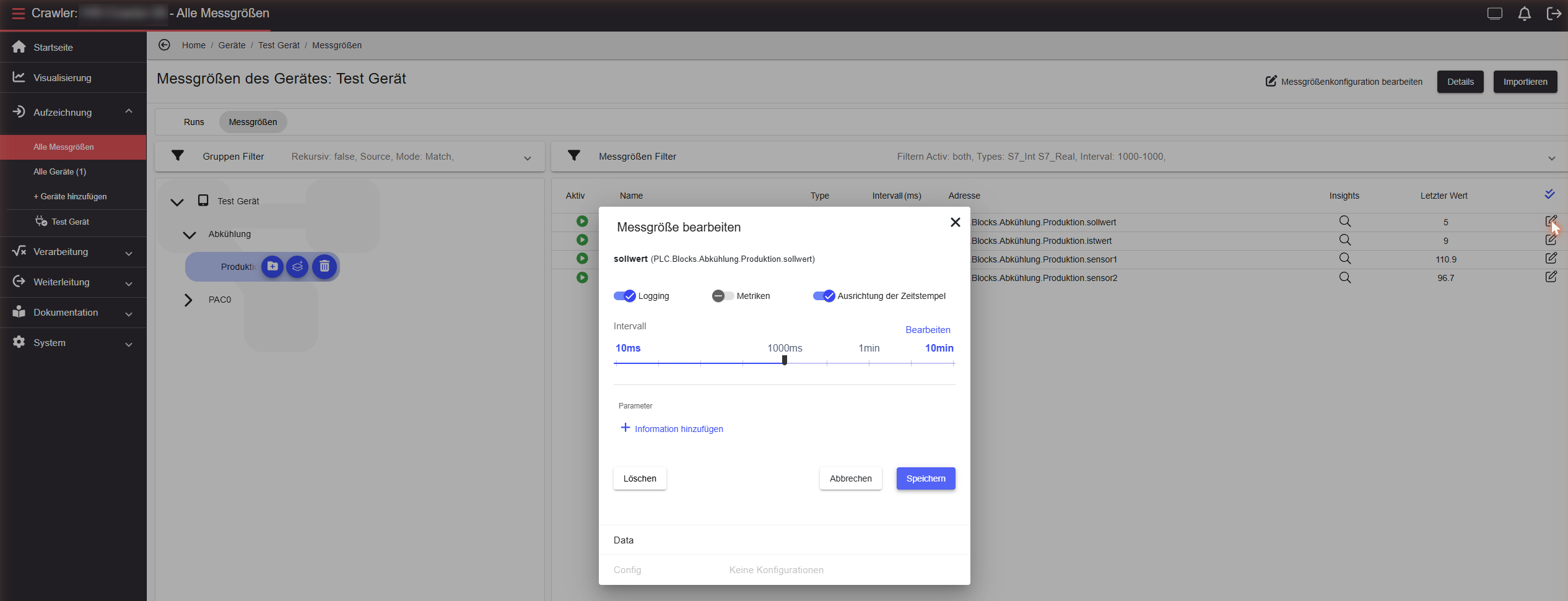Click the Messgrößen Filter funnel icon
The image size is (1568, 601).
[x=574, y=156]
